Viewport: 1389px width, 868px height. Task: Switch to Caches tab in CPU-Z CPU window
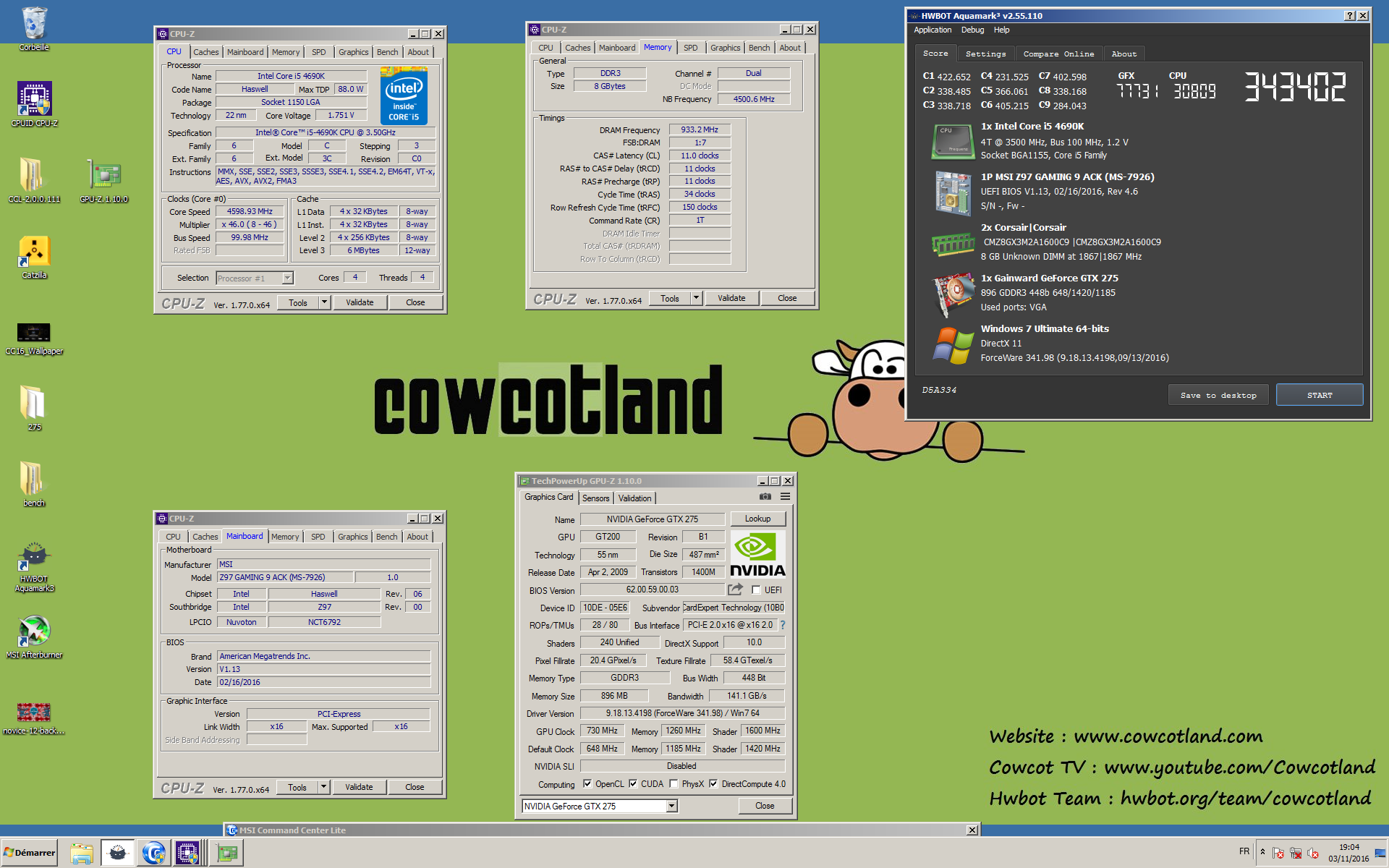(x=206, y=52)
